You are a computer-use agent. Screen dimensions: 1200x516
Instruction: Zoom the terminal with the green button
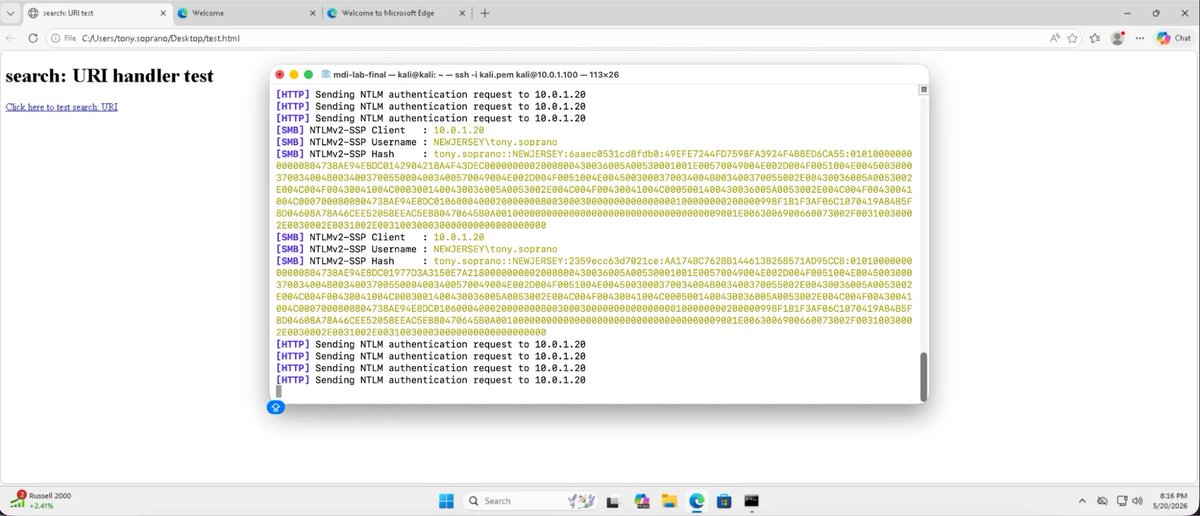308,74
